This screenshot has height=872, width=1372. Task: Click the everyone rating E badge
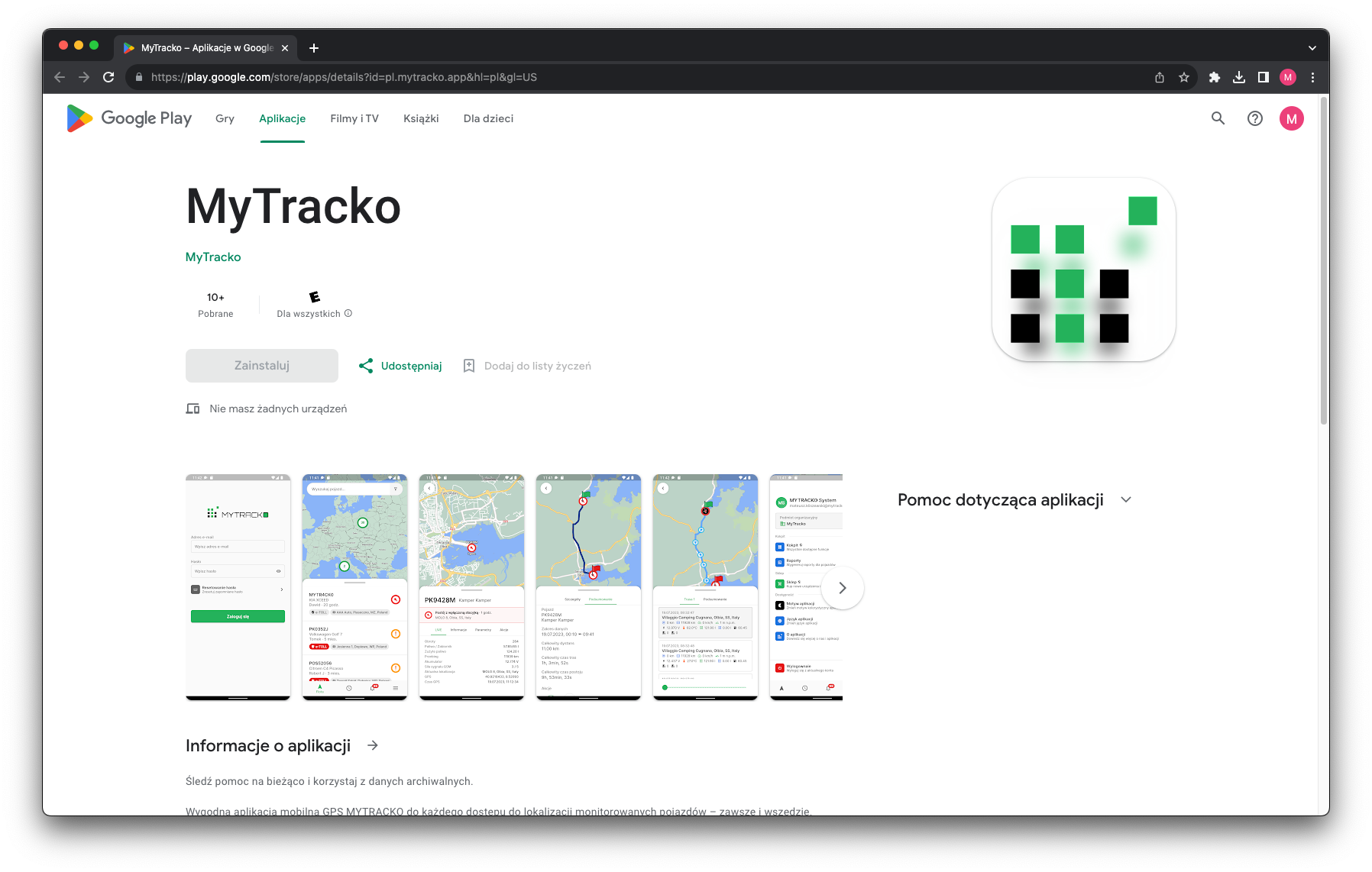(315, 297)
